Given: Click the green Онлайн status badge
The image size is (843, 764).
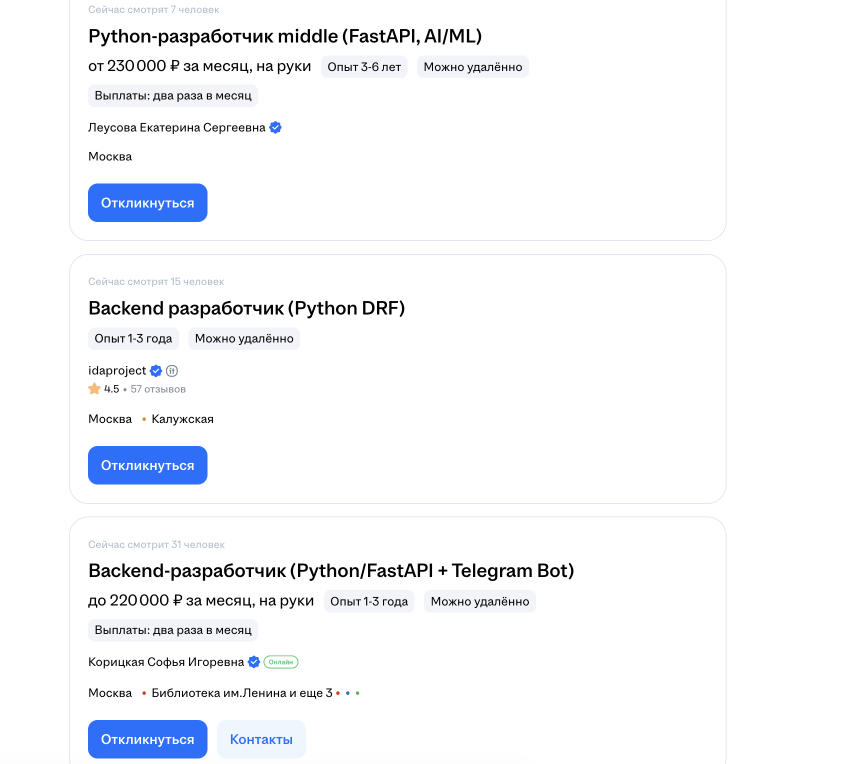Looking at the screenshot, I should [279, 662].
